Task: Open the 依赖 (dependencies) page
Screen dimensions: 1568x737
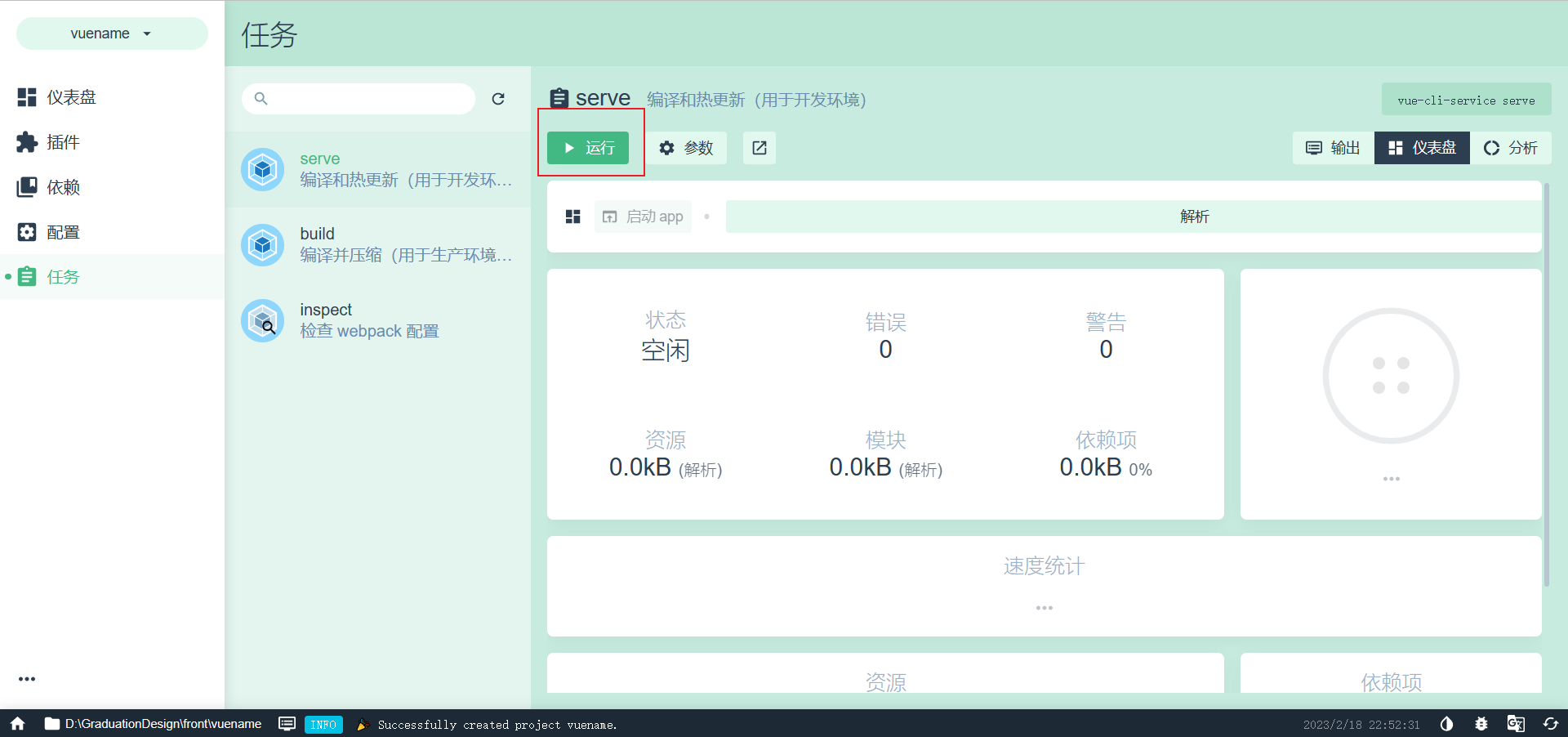Action: [63, 186]
